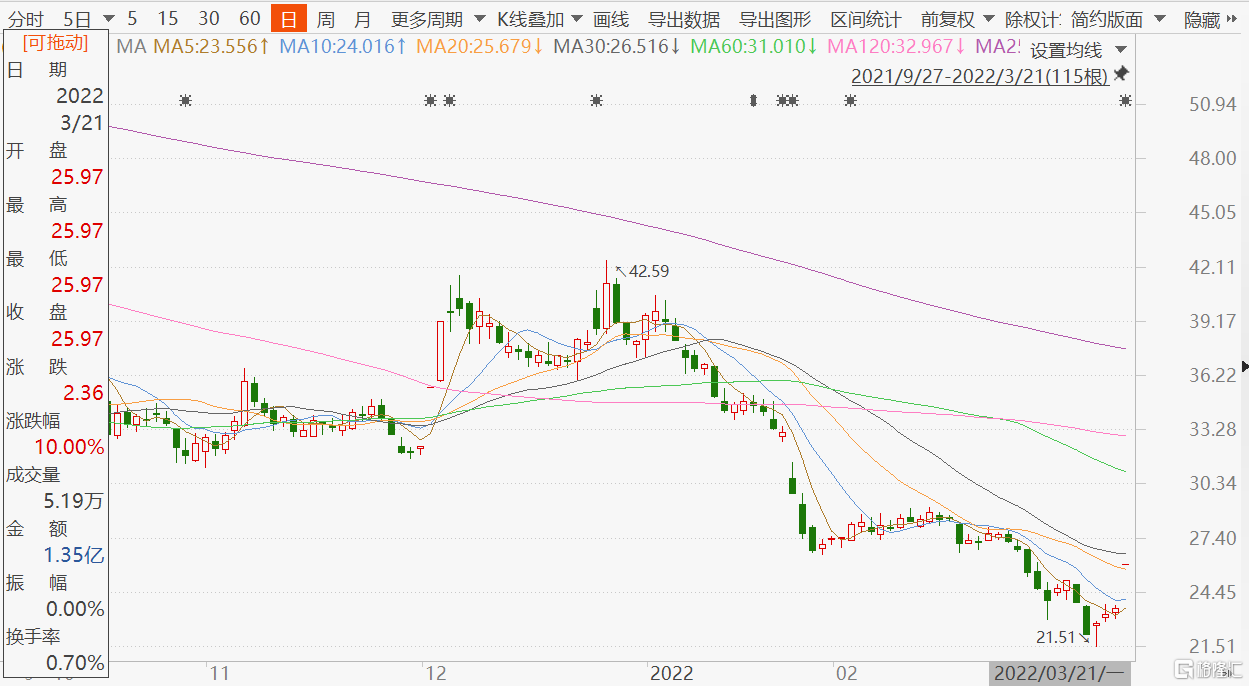1249x686 pixels.
Task: Click the pink MA120:32.967 indicator label
Action: (897, 46)
